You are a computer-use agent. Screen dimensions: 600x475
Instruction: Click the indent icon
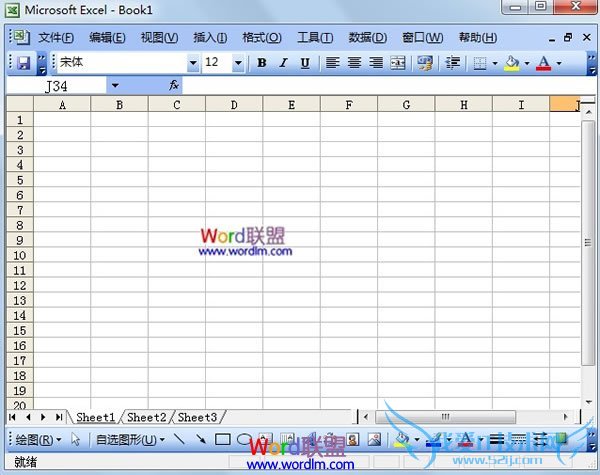click(x=453, y=63)
